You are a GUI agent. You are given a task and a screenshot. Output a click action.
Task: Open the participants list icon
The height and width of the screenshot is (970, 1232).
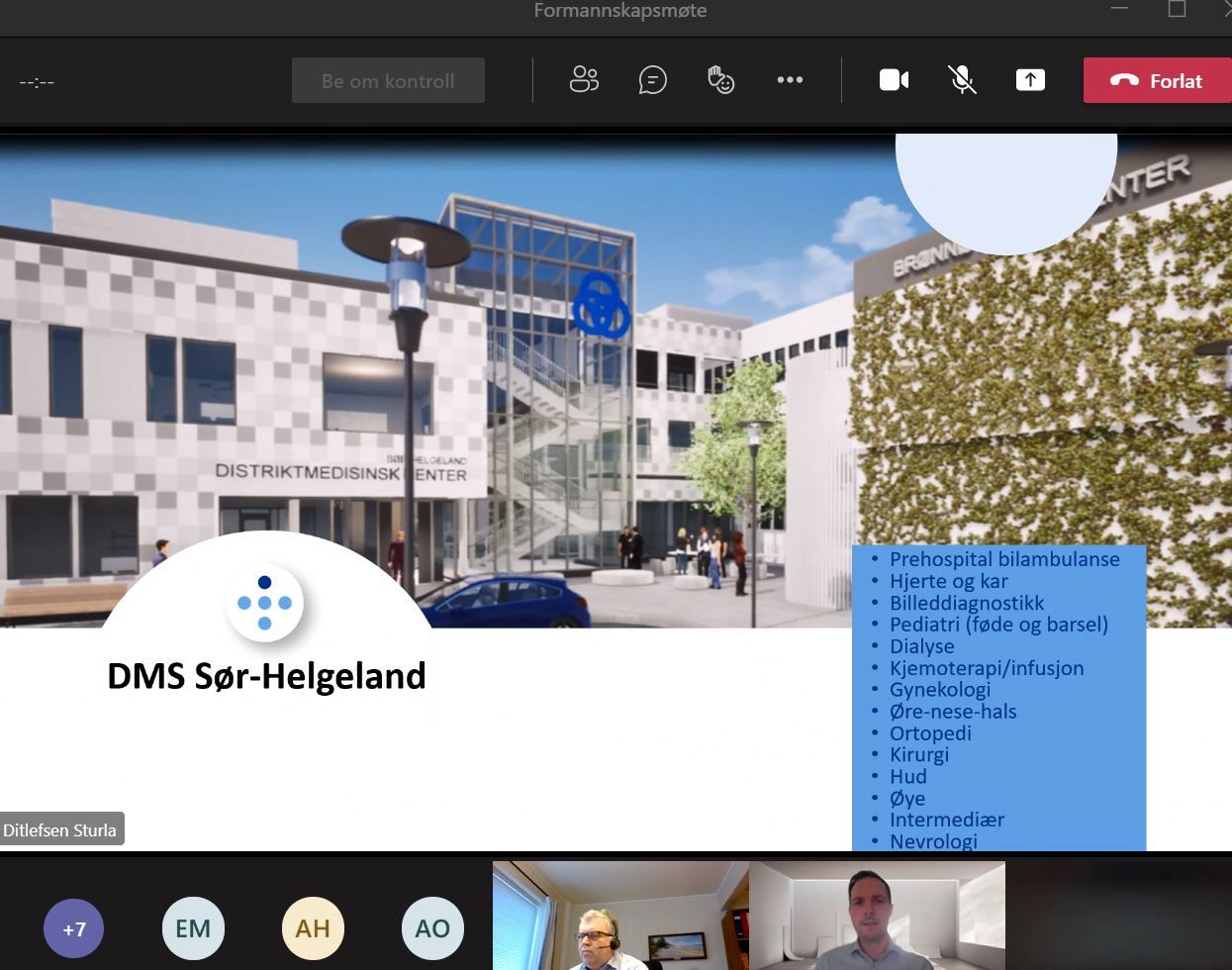click(x=584, y=80)
